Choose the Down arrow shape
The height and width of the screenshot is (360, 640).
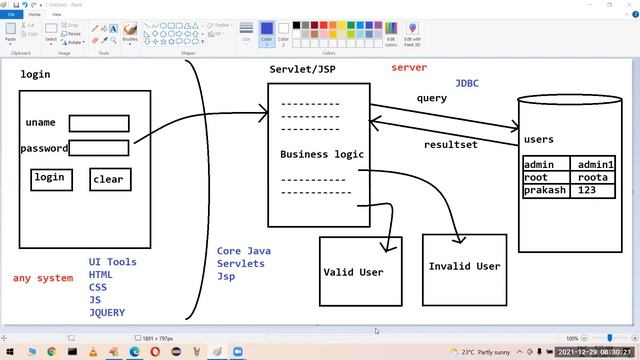[147, 42]
